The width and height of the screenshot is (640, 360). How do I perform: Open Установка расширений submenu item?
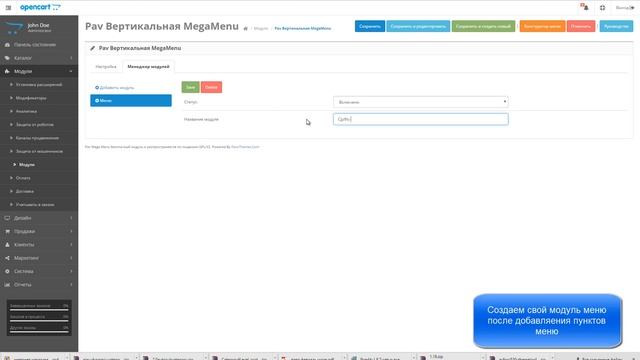click(x=39, y=85)
